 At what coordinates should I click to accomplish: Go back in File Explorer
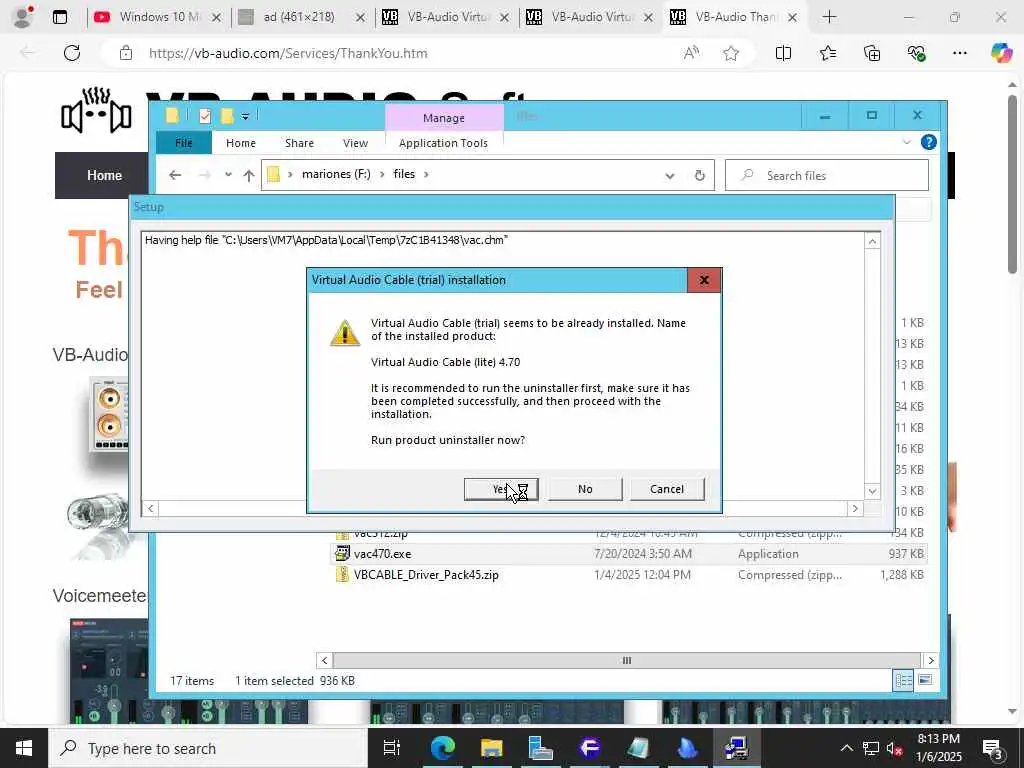pos(174,175)
